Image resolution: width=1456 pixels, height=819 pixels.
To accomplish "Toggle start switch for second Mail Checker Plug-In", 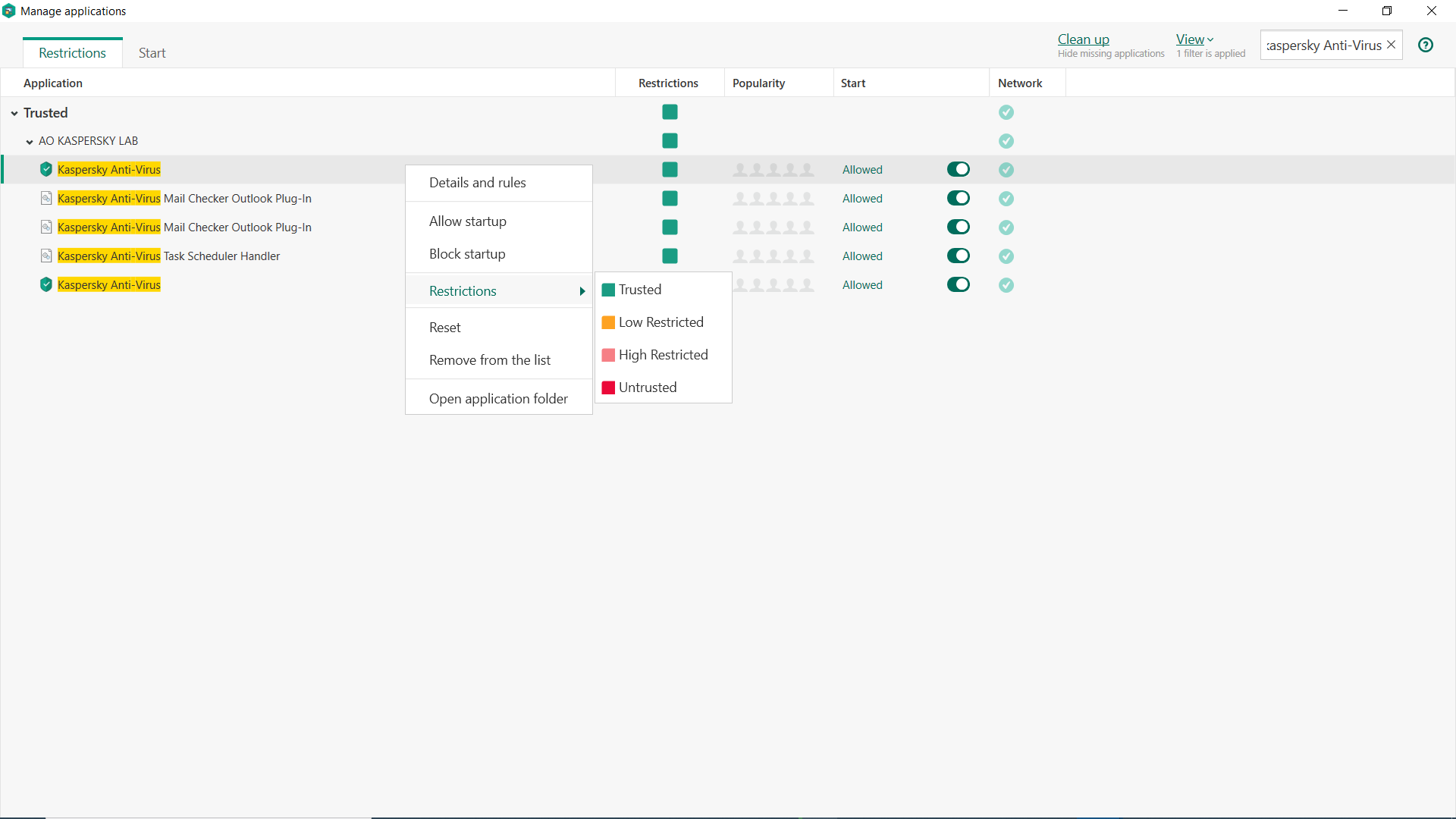I will (959, 227).
